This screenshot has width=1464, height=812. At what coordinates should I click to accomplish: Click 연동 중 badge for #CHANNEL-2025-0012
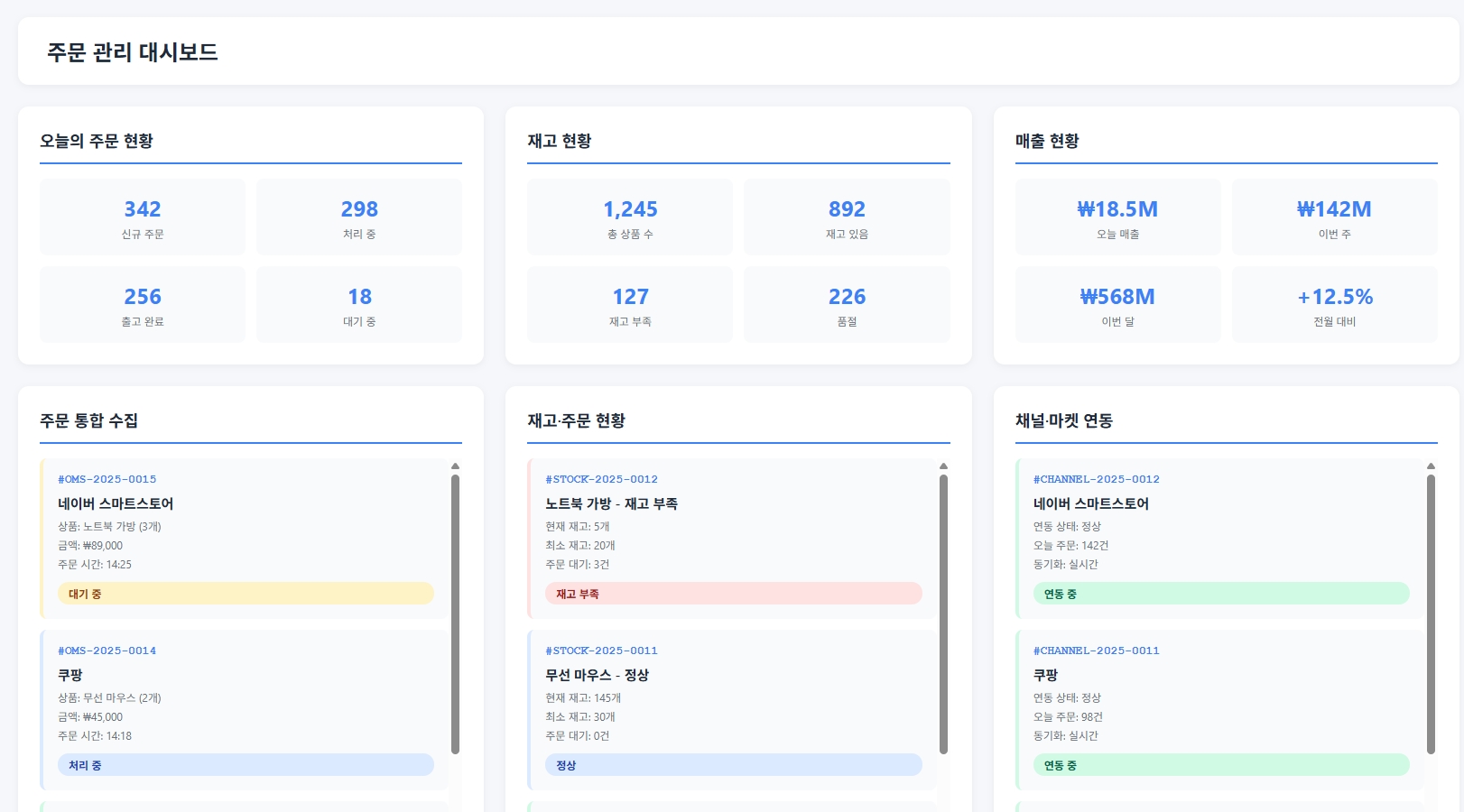click(x=1220, y=594)
